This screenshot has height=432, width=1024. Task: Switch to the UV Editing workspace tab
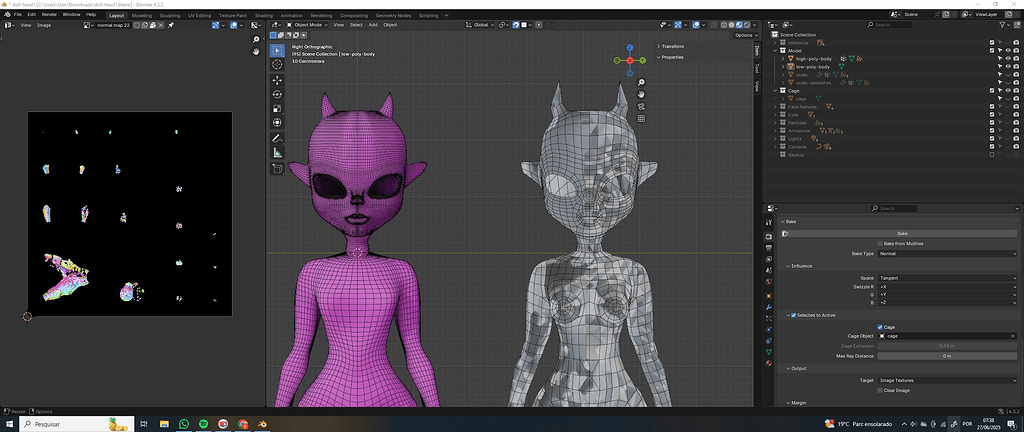point(199,15)
